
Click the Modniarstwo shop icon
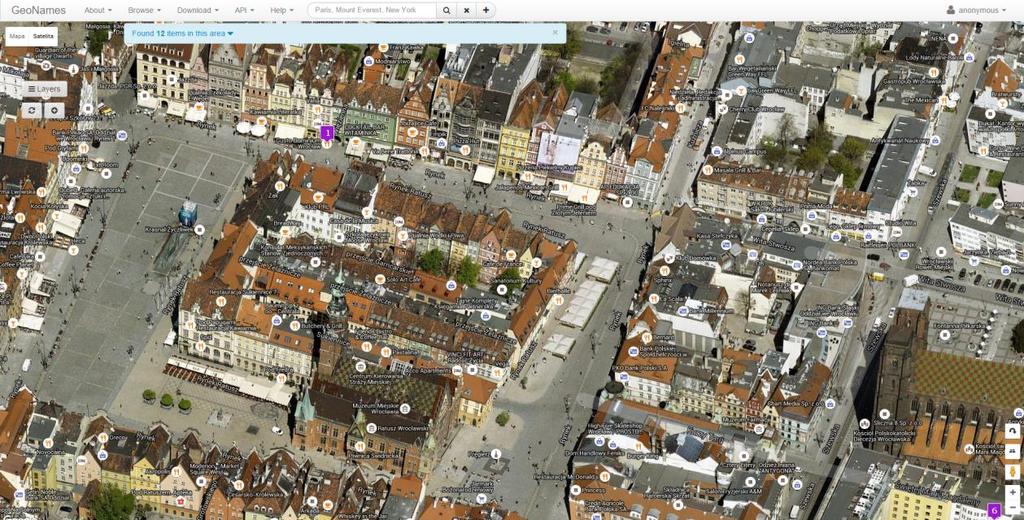tap(368, 60)
